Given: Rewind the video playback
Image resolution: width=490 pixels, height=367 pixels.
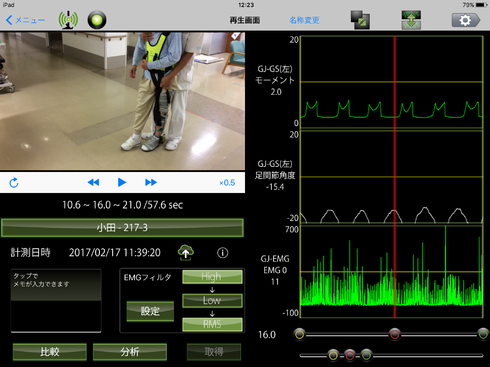Looking at the screenshot, I should 93,182.
